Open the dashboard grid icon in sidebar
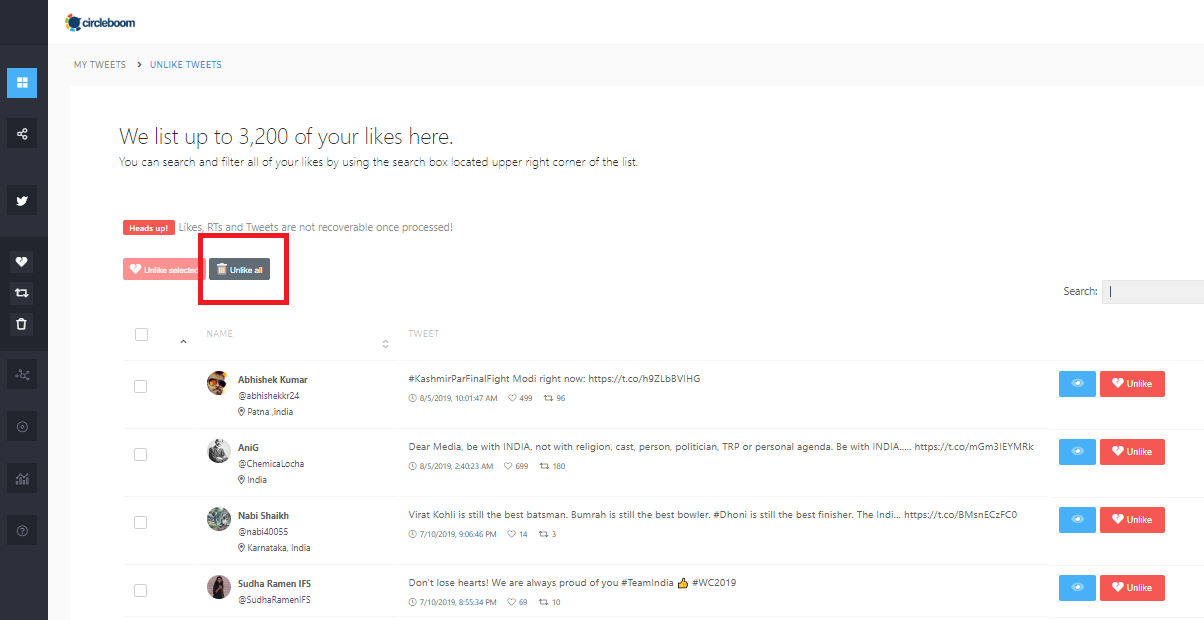 pos(22,83)
